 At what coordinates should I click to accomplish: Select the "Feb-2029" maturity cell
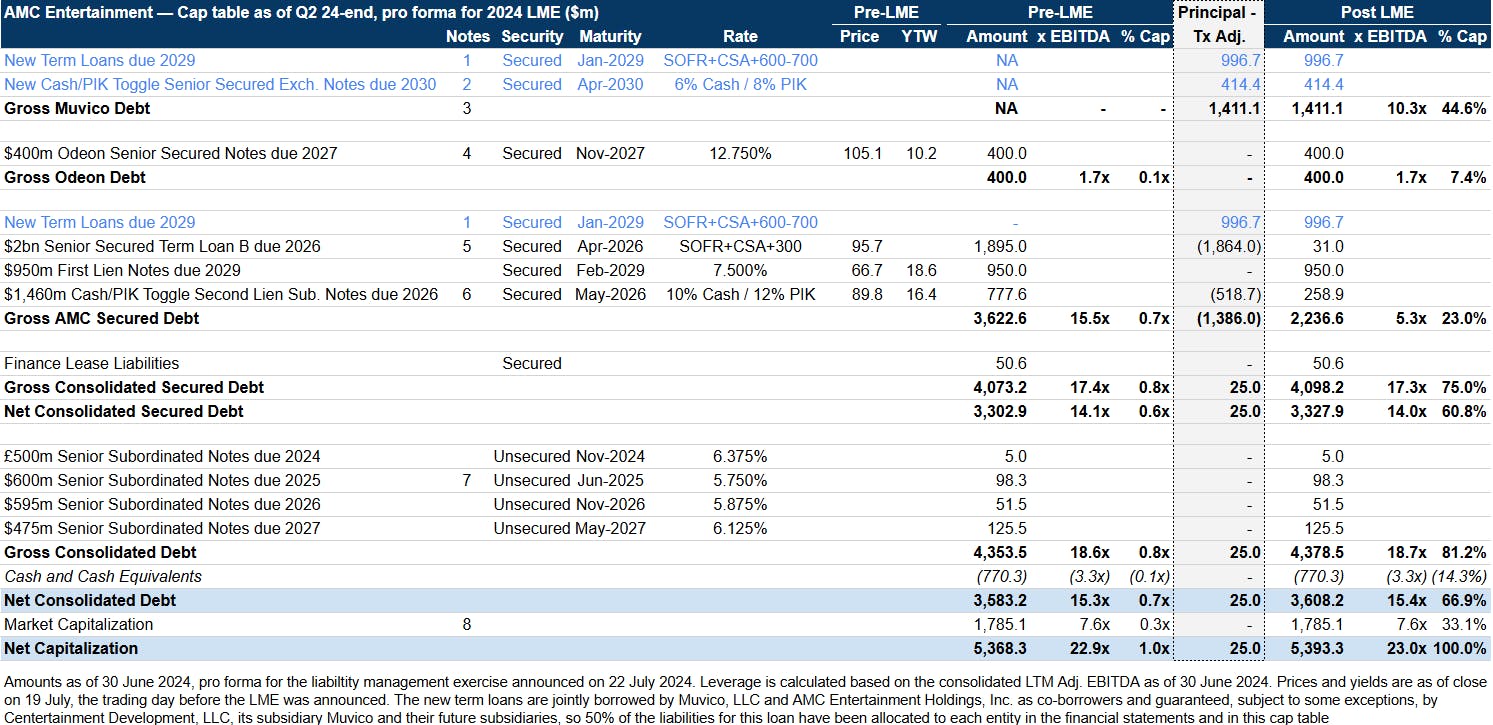(x=610, y=270)
